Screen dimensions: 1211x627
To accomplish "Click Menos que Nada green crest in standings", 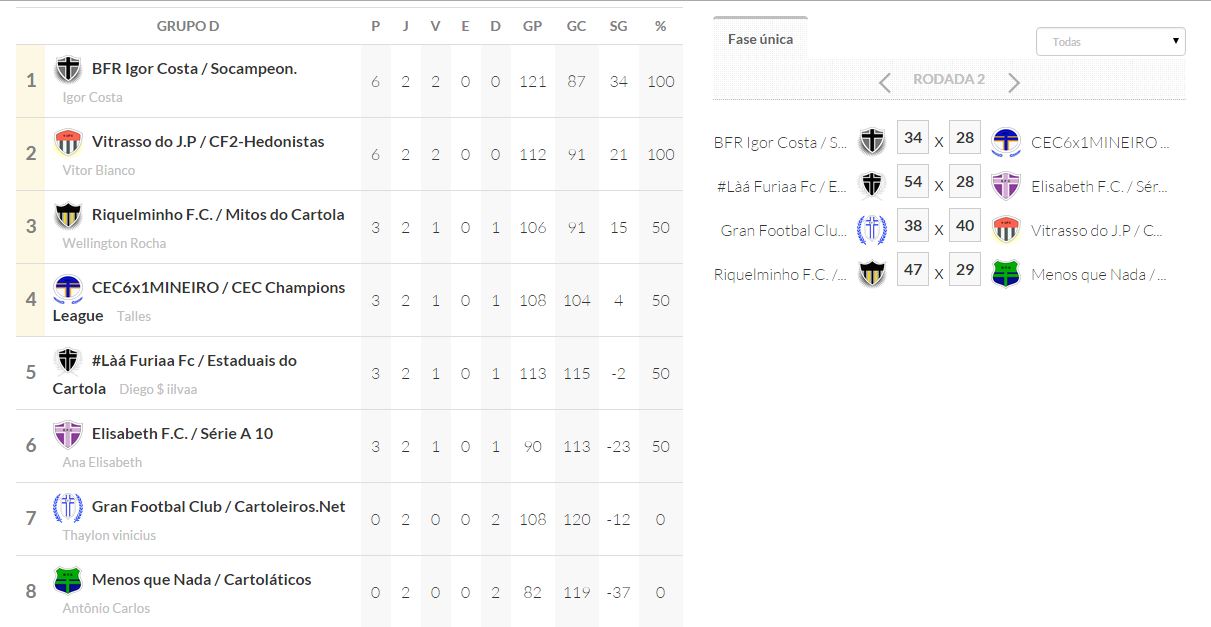I will coord(68,581).
